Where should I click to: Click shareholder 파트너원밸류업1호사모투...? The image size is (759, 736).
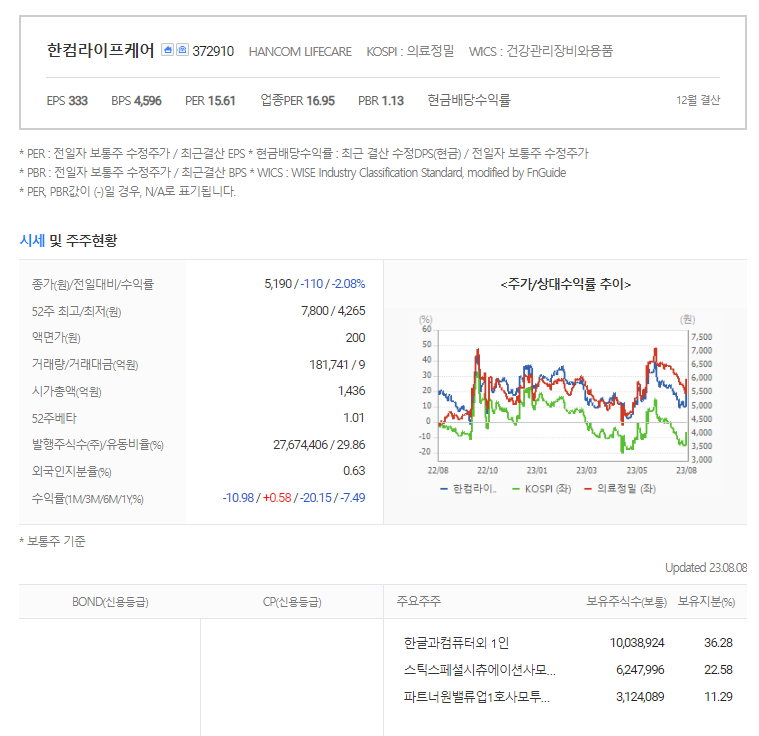click(x=476, y=697)
